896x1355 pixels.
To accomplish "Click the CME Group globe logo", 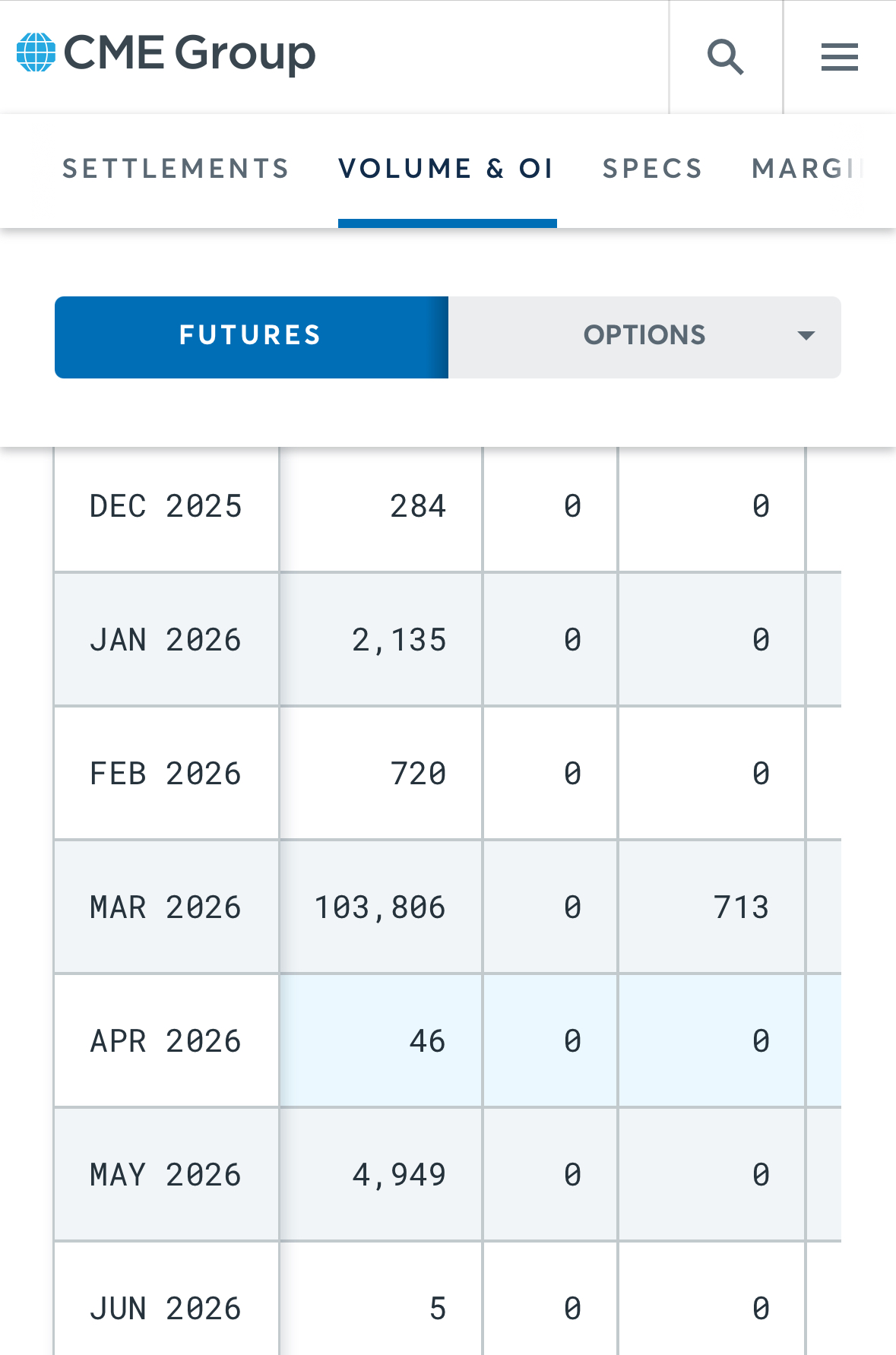I will [x=36, y=53].
